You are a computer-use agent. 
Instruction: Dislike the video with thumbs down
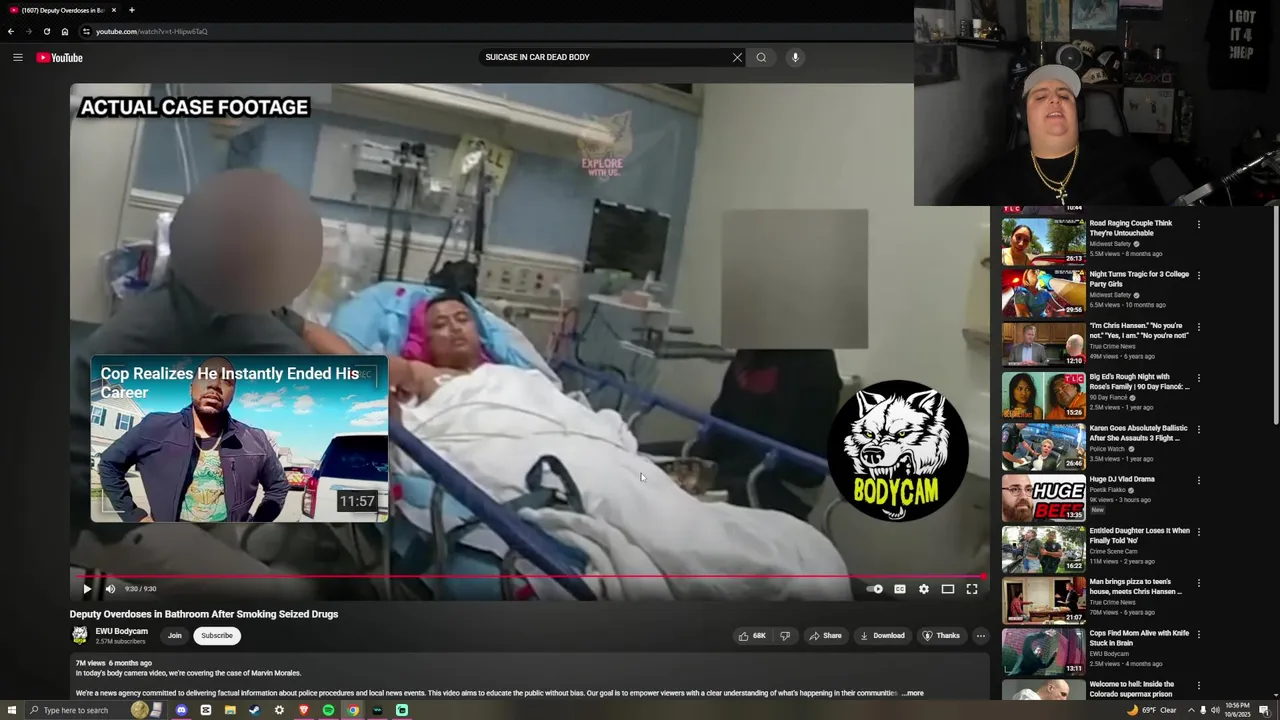pos(785,636)
